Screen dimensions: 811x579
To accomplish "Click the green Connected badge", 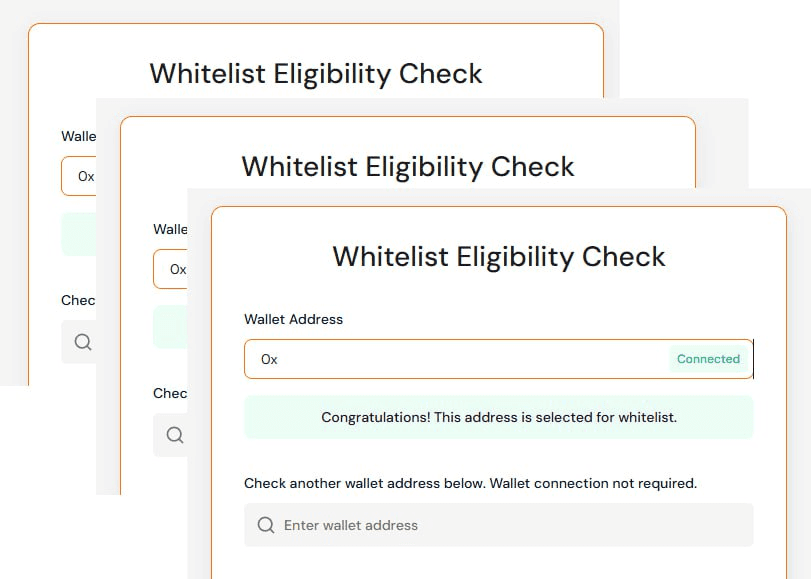I will click(x=708, y=359).
